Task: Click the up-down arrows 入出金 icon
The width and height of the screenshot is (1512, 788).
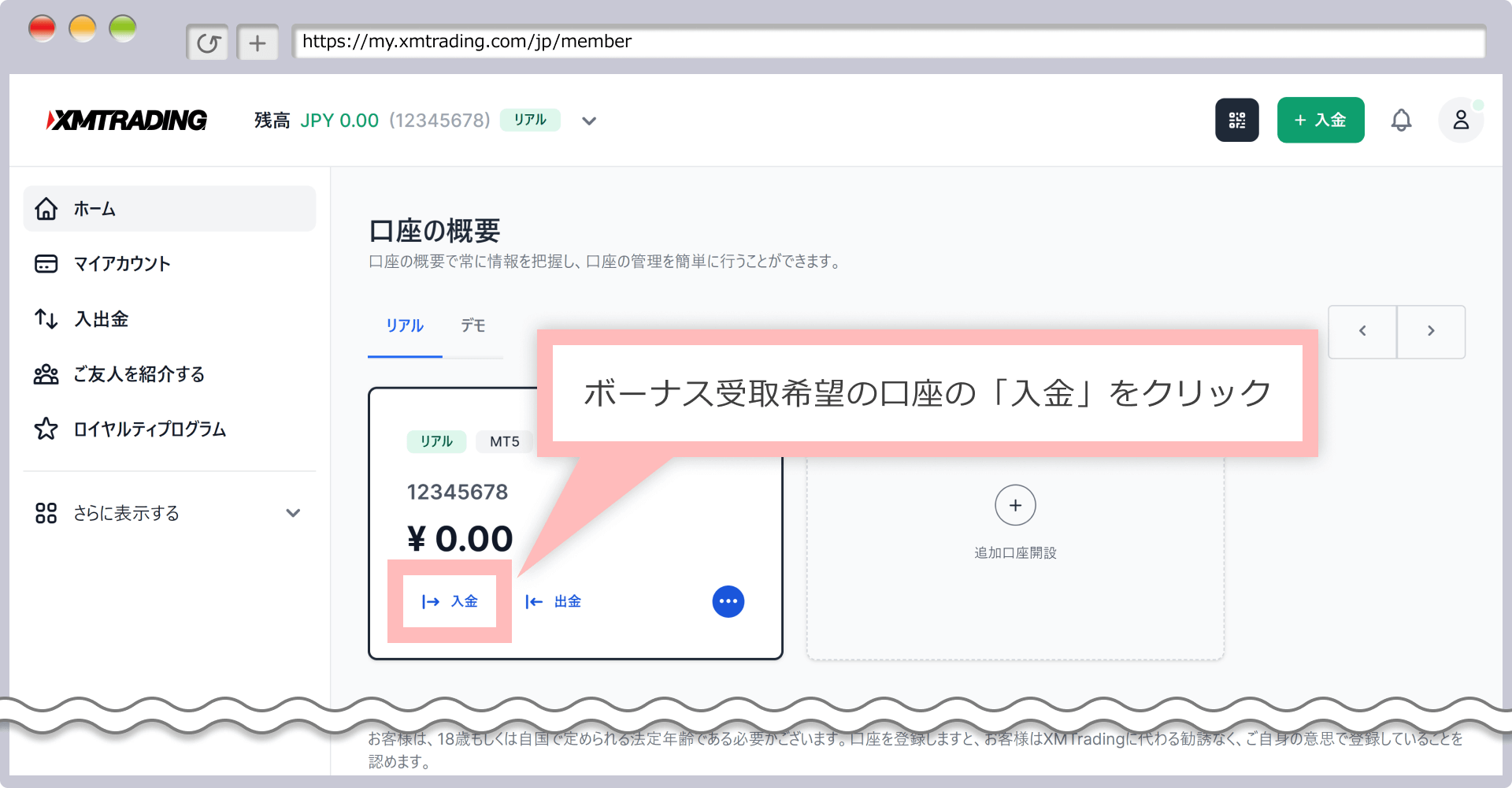Action: (x=46, y=319)
